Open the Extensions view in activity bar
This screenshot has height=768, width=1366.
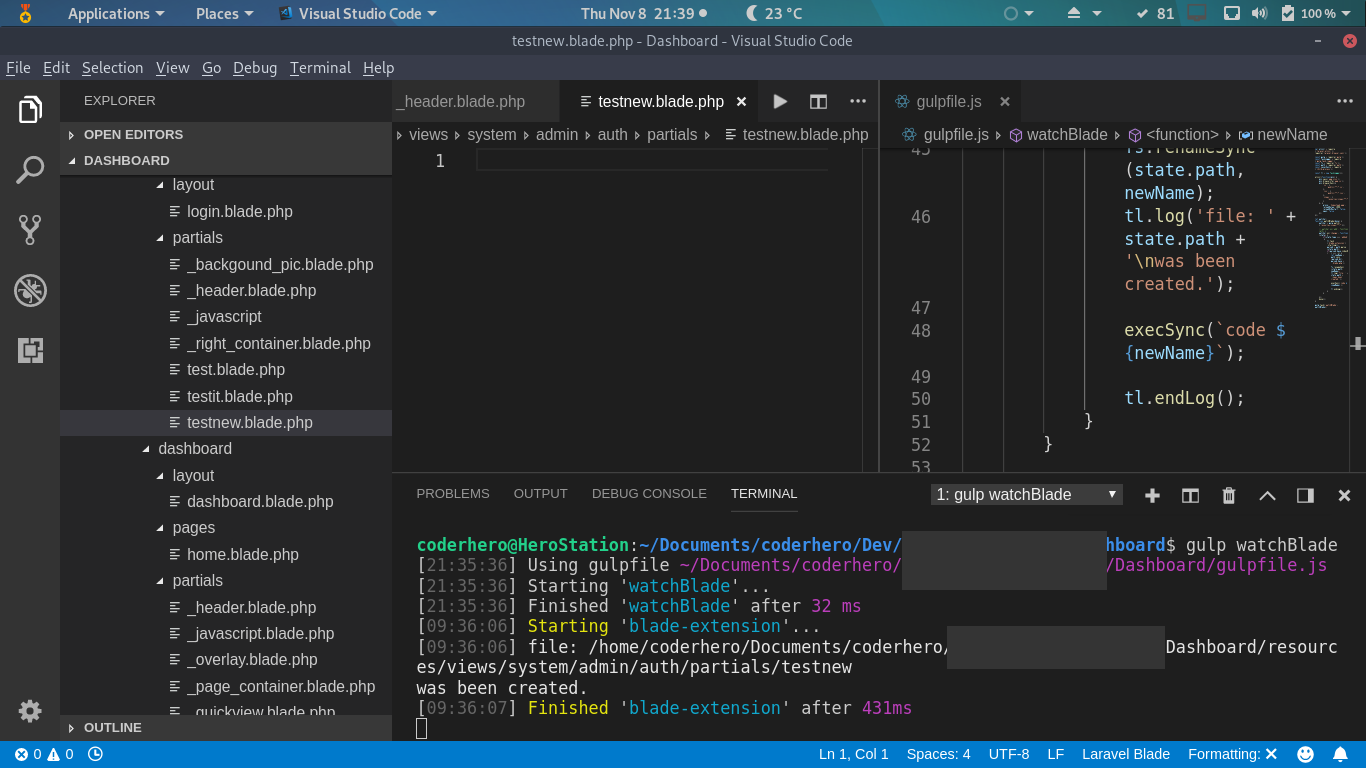tap(30, 350)
